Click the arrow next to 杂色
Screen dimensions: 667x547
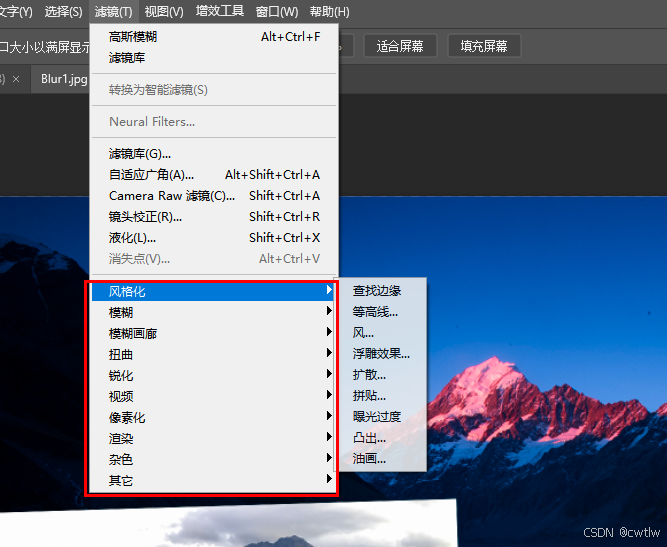[x=329, y=457]
